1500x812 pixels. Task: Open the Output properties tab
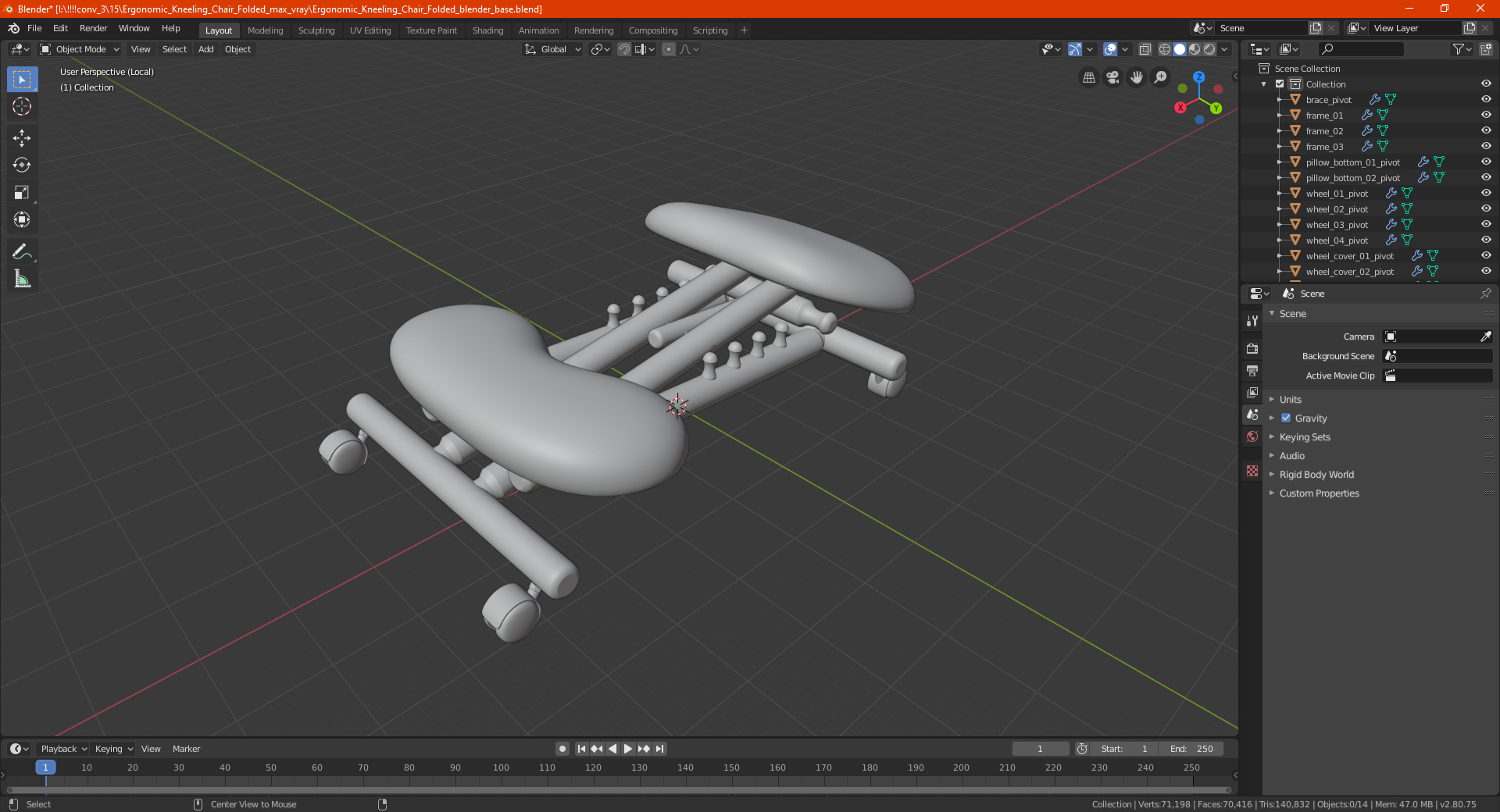(1252, 370)
